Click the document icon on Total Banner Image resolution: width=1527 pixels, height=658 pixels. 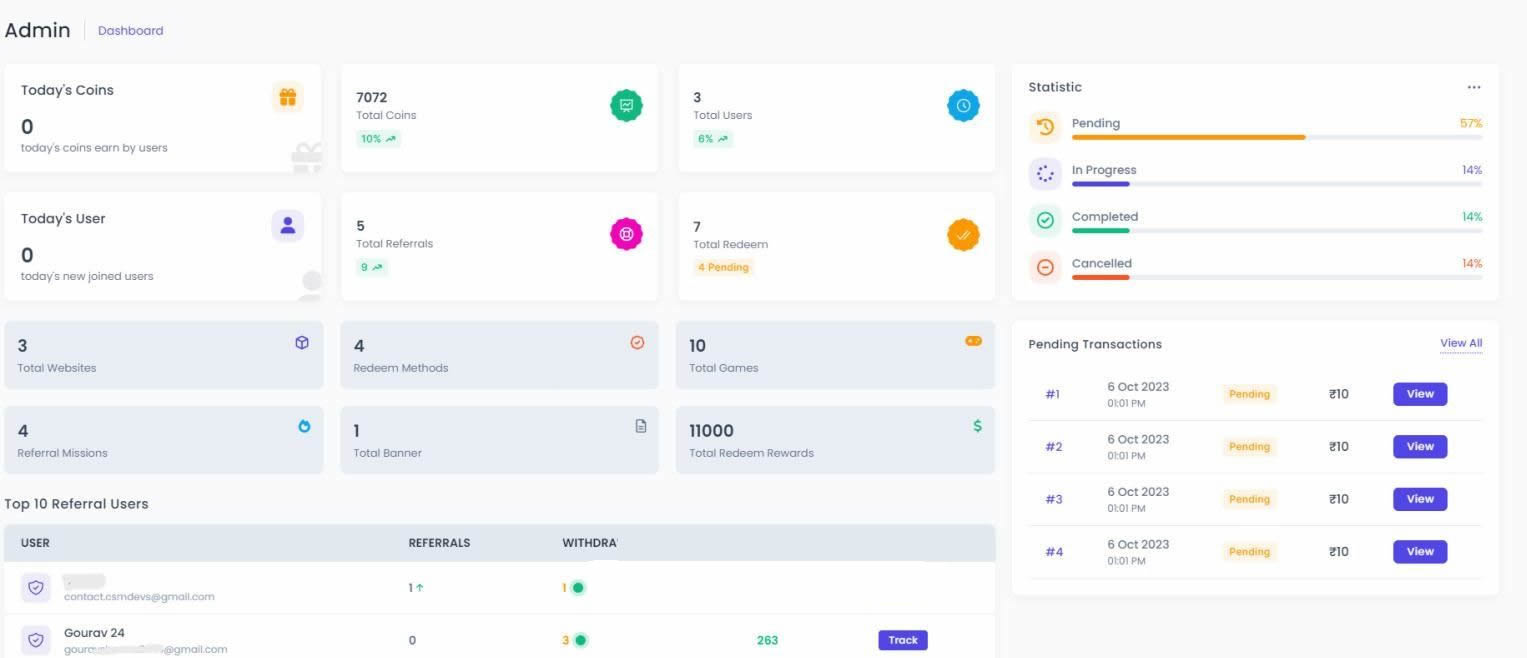point(641,426)
